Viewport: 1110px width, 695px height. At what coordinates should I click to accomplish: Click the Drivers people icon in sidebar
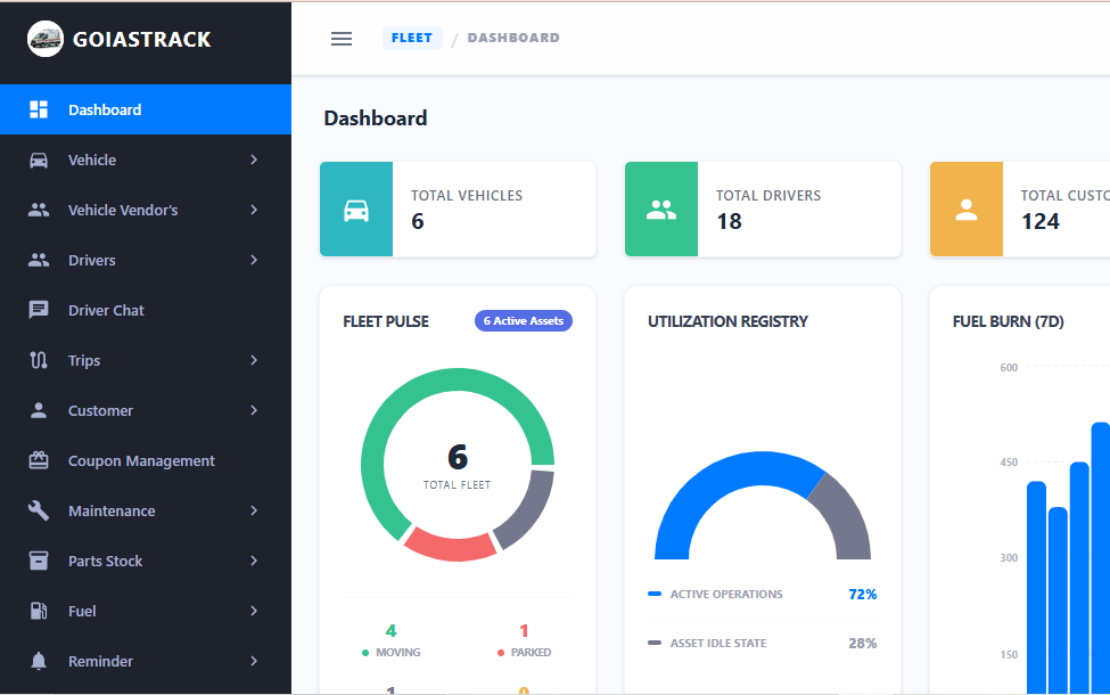click(x=38, y=260)
